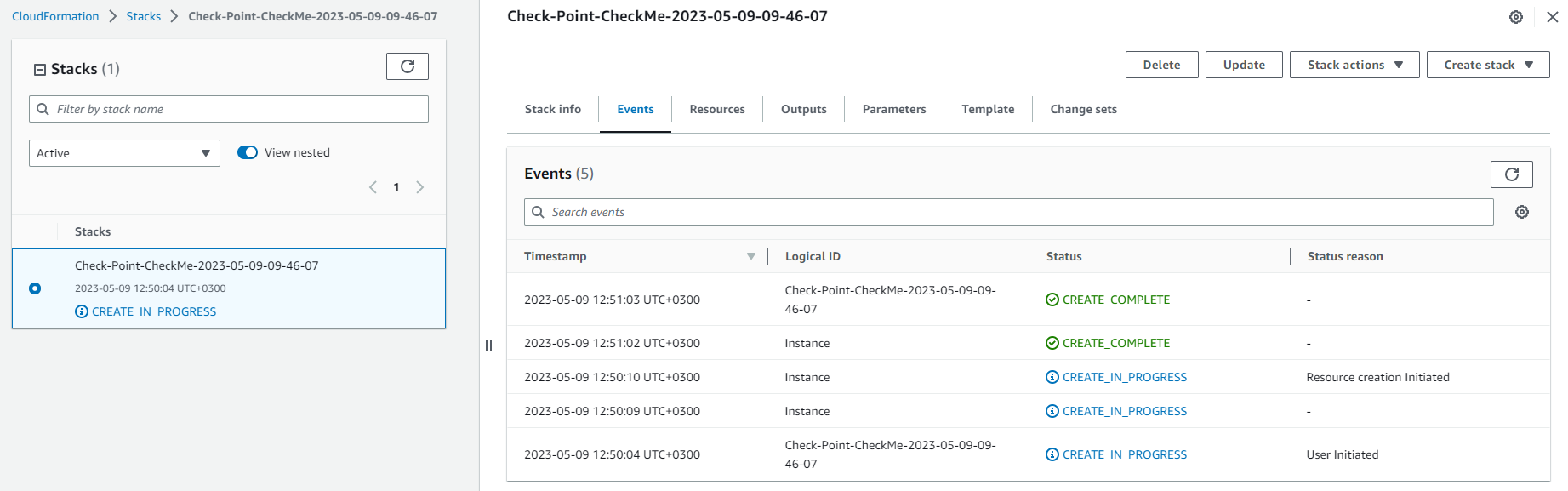Go to previous stacks page arrow

[x=373, y=187]
